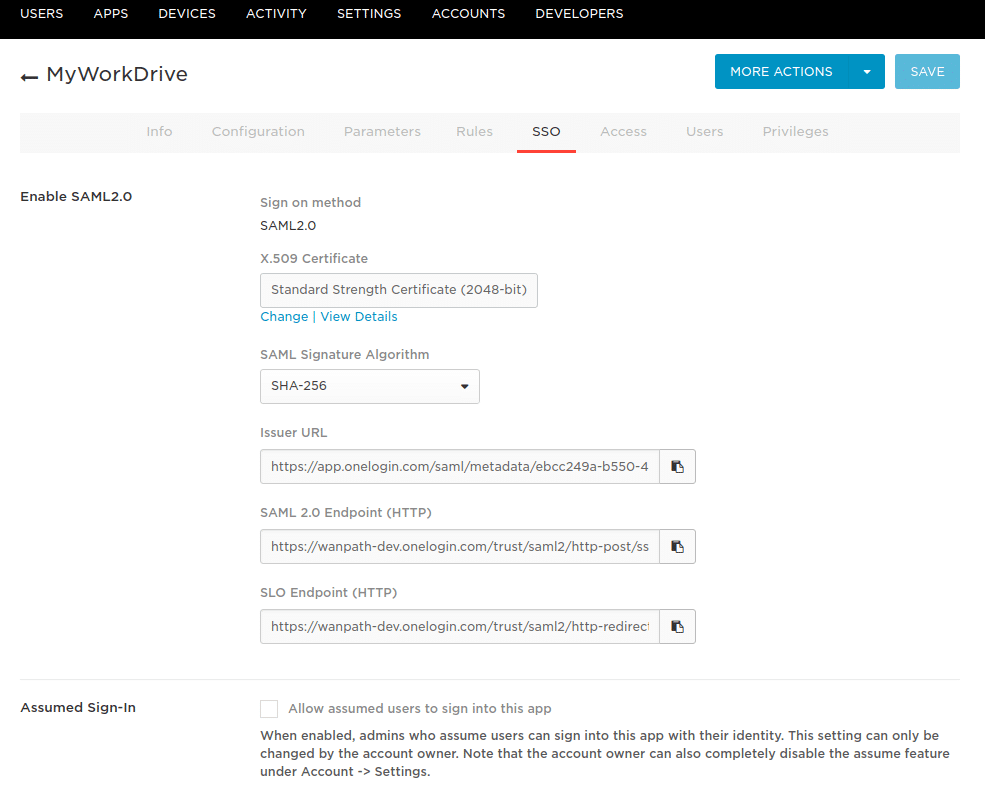Click the Save button
Screen dimensions: 985x808
tap(927, 72)
